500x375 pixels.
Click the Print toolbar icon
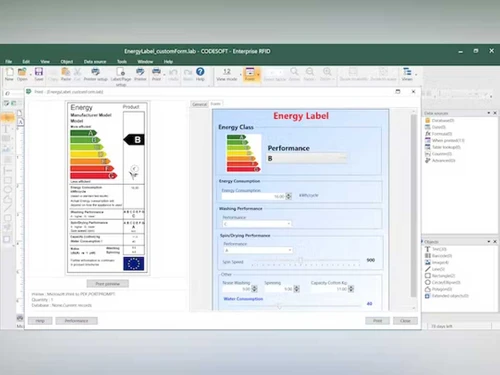[x=156, y=74]
